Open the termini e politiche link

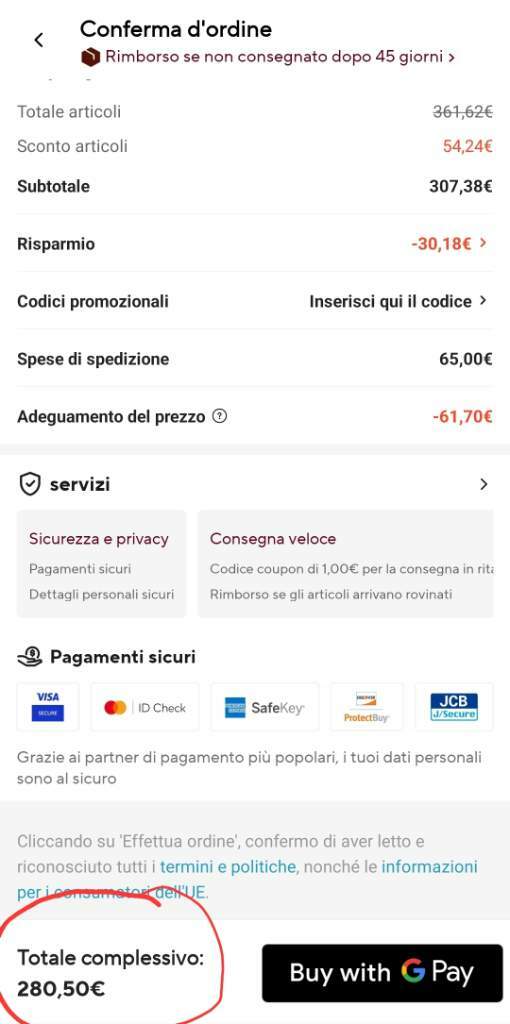[x=227, y=867]
